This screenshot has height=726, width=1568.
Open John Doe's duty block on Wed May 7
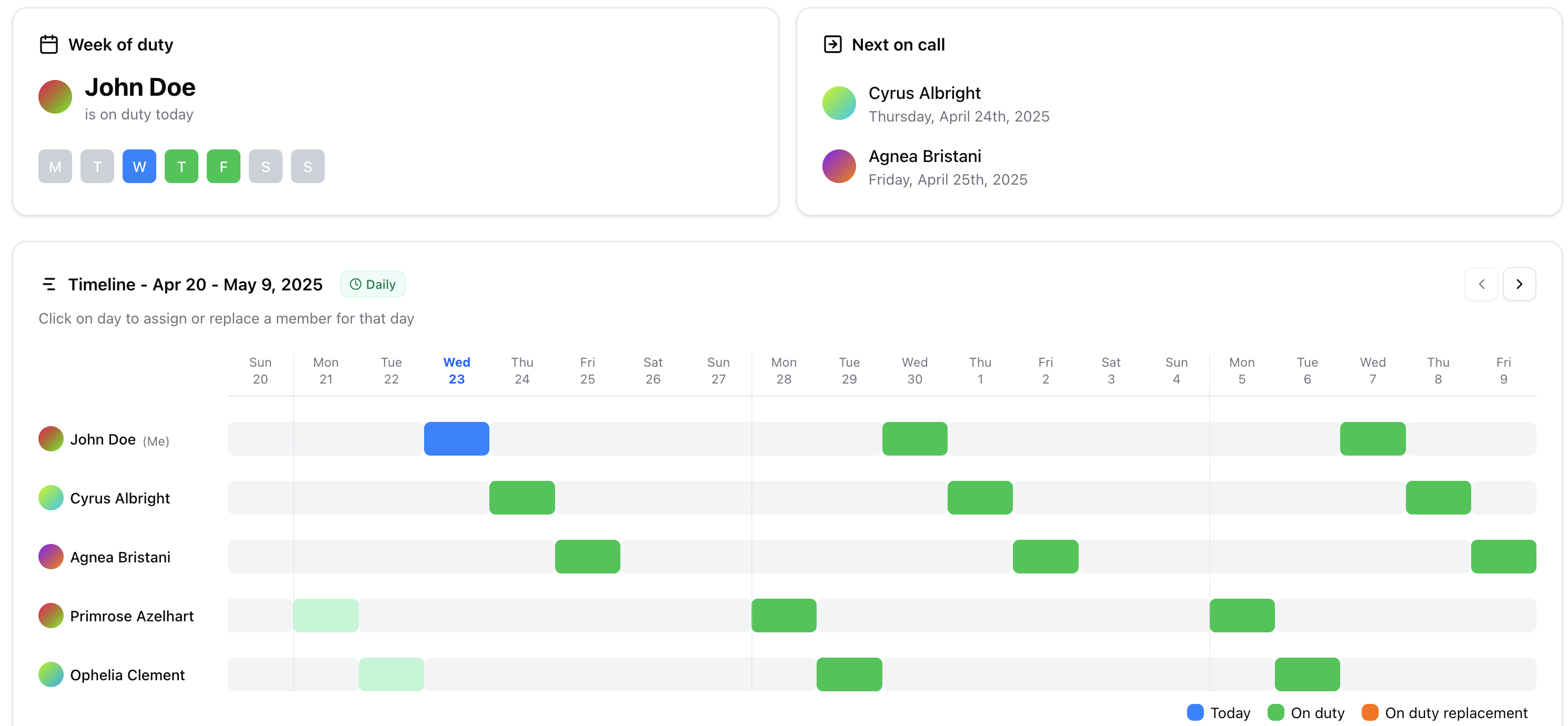coord(1373,439)
